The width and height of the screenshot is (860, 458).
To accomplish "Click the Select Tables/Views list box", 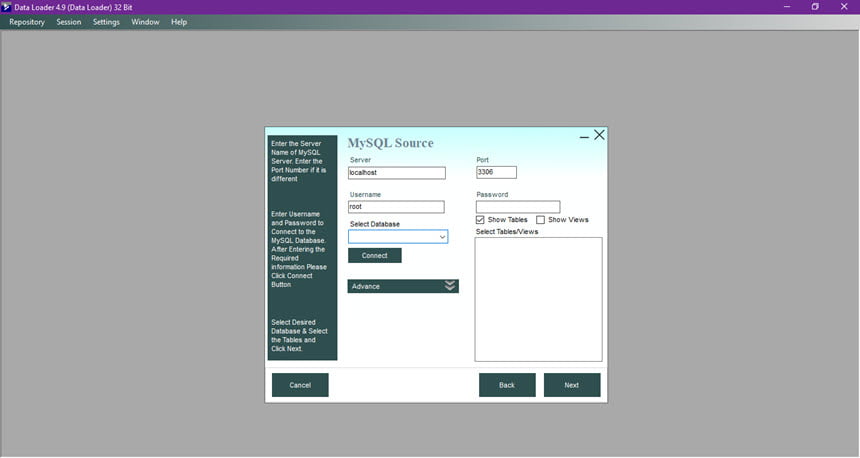I will pyautogui.click(x=539, y=299).
